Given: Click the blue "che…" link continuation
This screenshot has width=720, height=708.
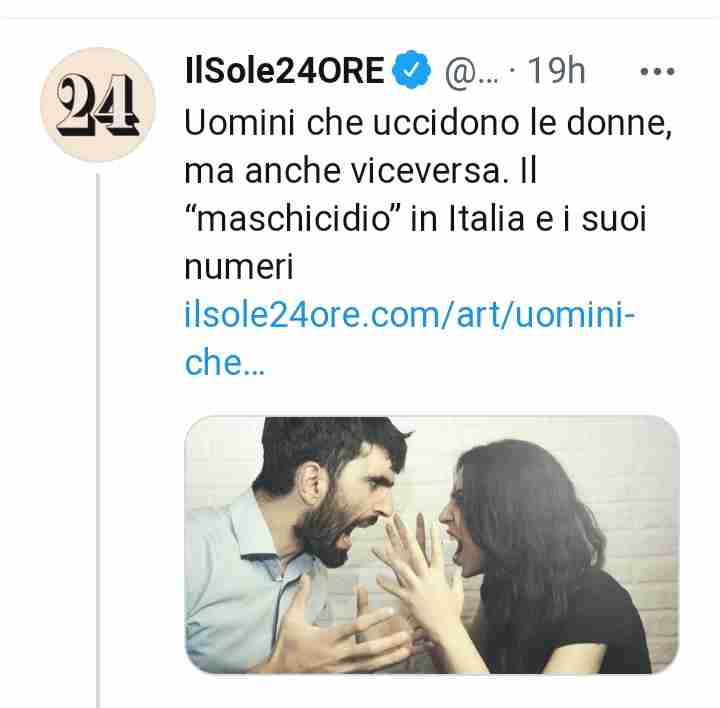Looking at the screenshot, I should tap(225, 362).
